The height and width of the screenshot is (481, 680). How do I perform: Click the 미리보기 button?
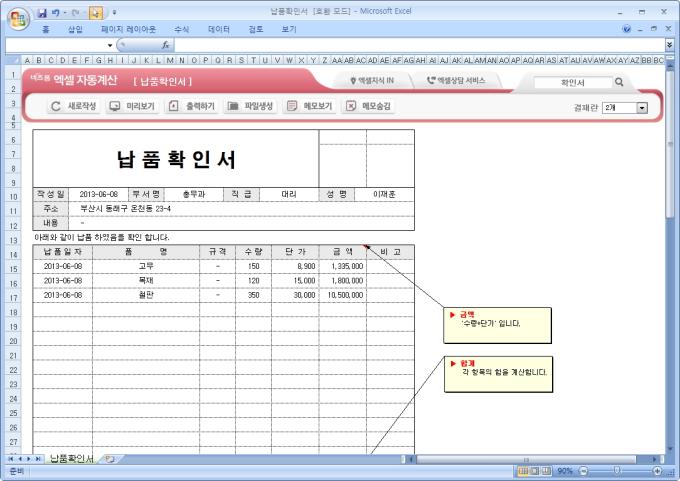[x=133, y=106]
